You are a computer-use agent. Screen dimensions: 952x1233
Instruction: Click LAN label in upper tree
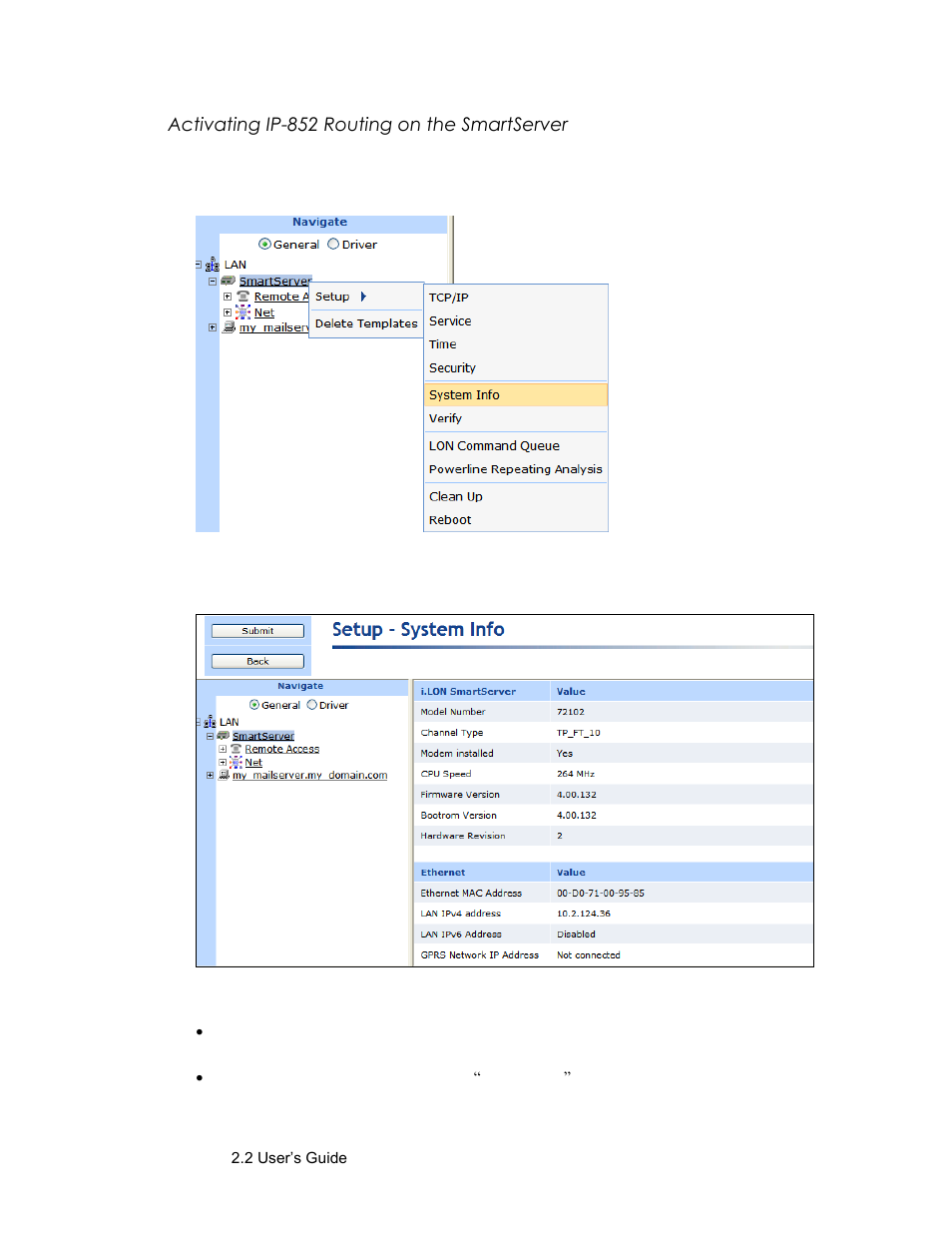point(236,265)
